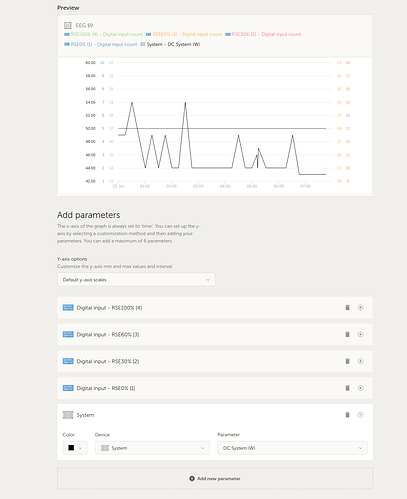Image resolution: width=407 pixels, height=499 pixels.
Task: Click the EEG 19 widget icon
Action: pos(68,25)
